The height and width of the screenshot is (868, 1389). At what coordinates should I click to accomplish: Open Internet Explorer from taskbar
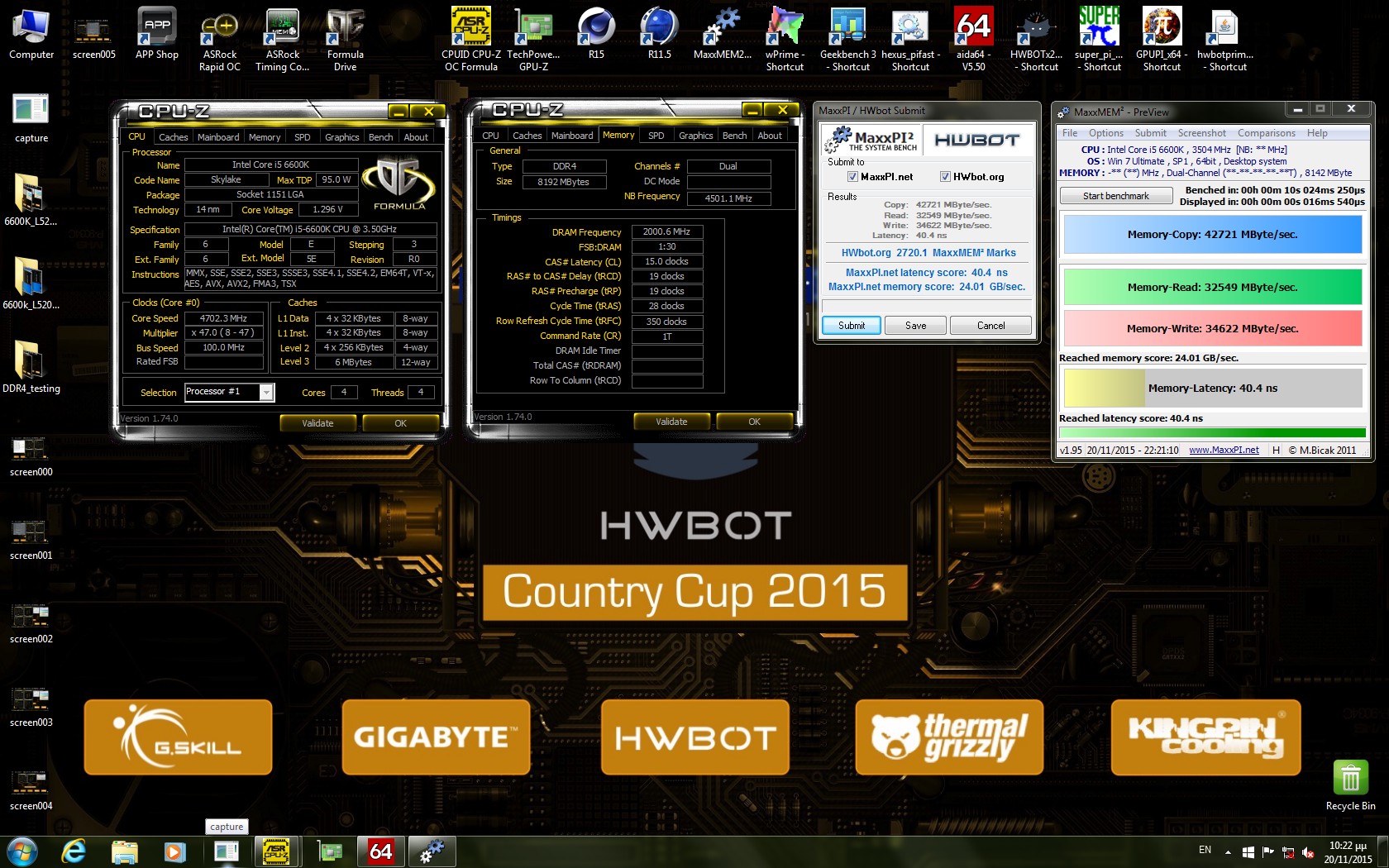[74, 851]
